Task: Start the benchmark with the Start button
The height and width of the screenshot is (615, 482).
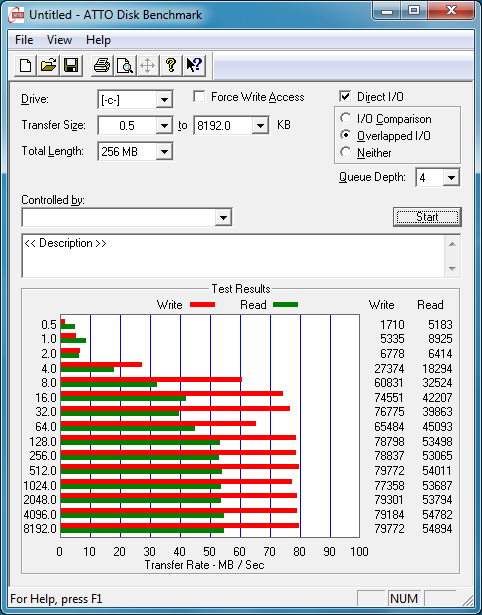Action: 427,217
